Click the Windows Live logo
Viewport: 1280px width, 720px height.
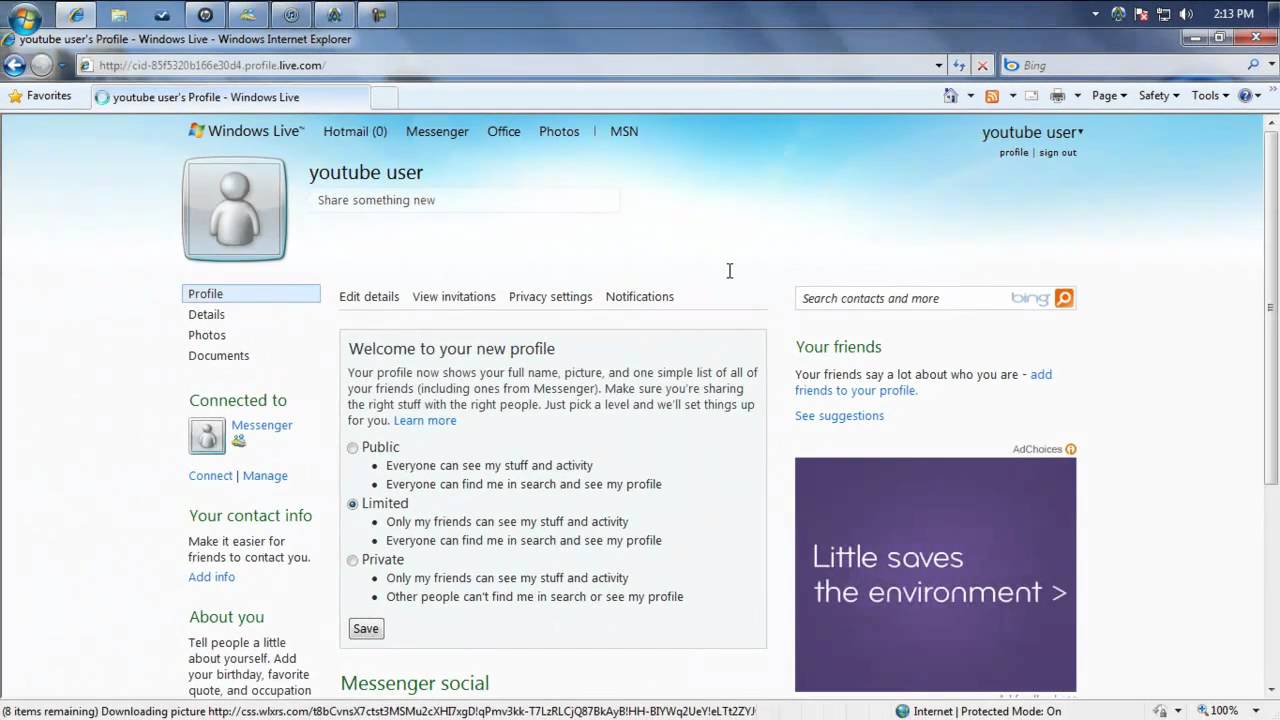point(246,131)
